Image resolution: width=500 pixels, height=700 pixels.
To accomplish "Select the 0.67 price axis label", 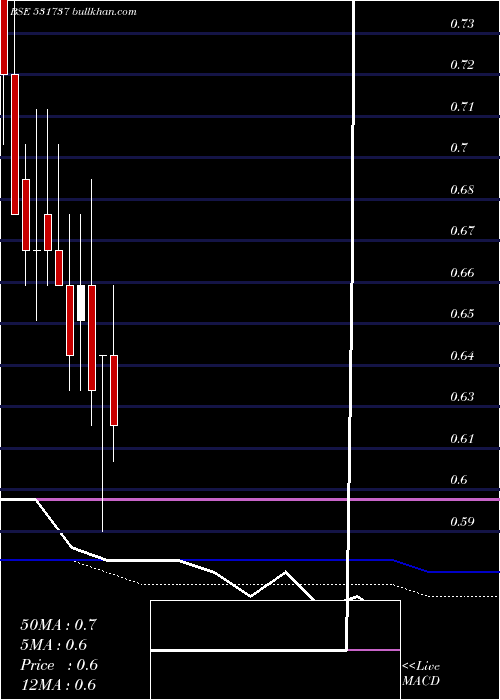I will pos(462,231).
